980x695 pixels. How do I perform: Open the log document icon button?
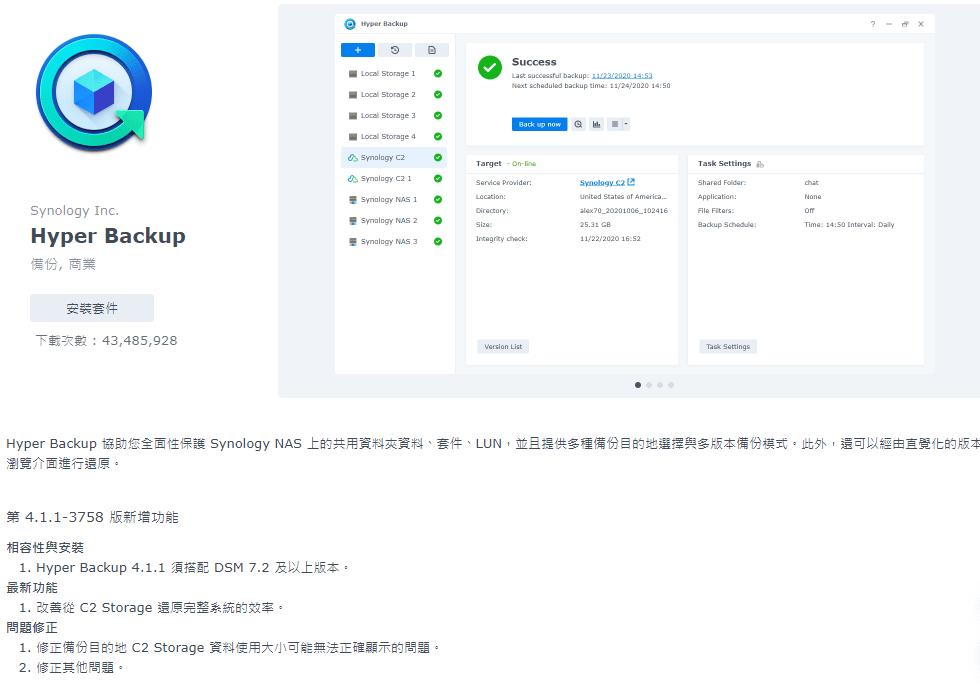[x=432, y=50]
